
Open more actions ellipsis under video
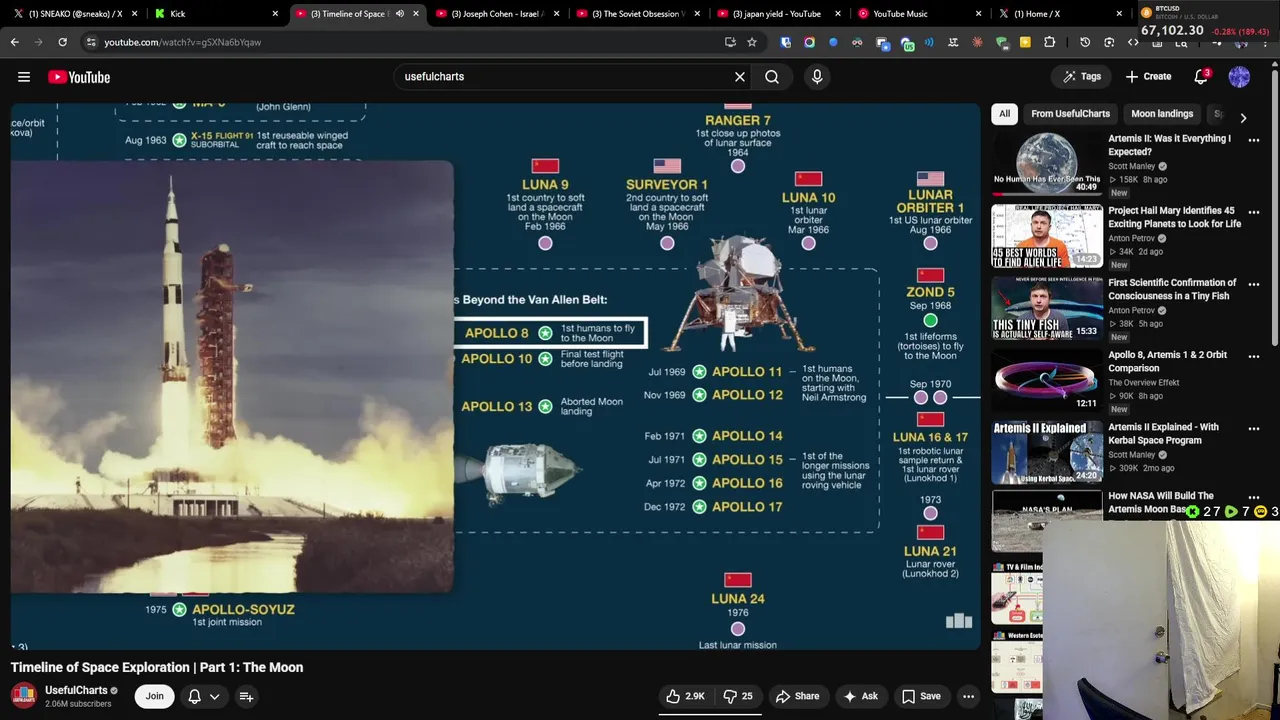968,696
